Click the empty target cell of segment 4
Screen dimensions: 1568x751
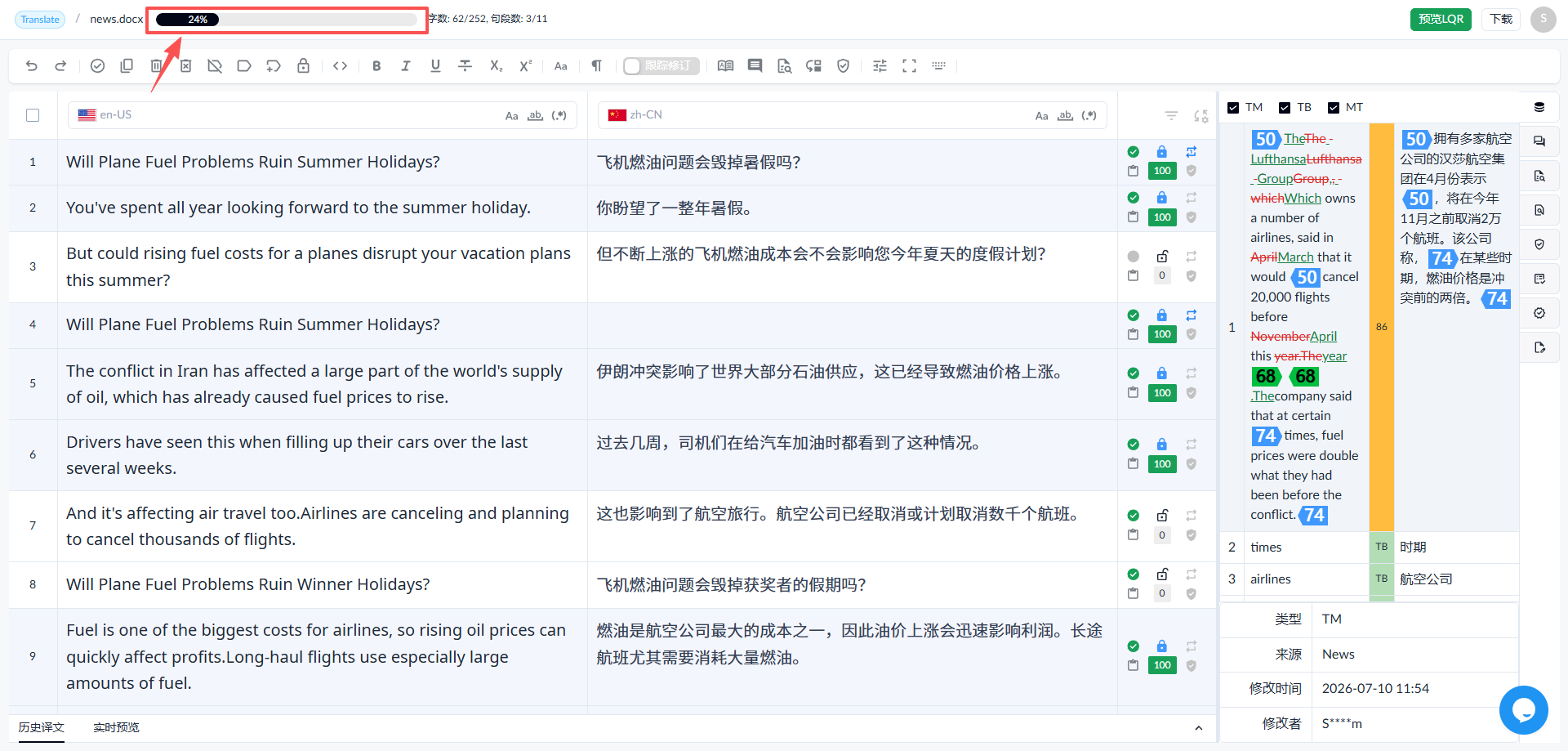pos(853,325)
